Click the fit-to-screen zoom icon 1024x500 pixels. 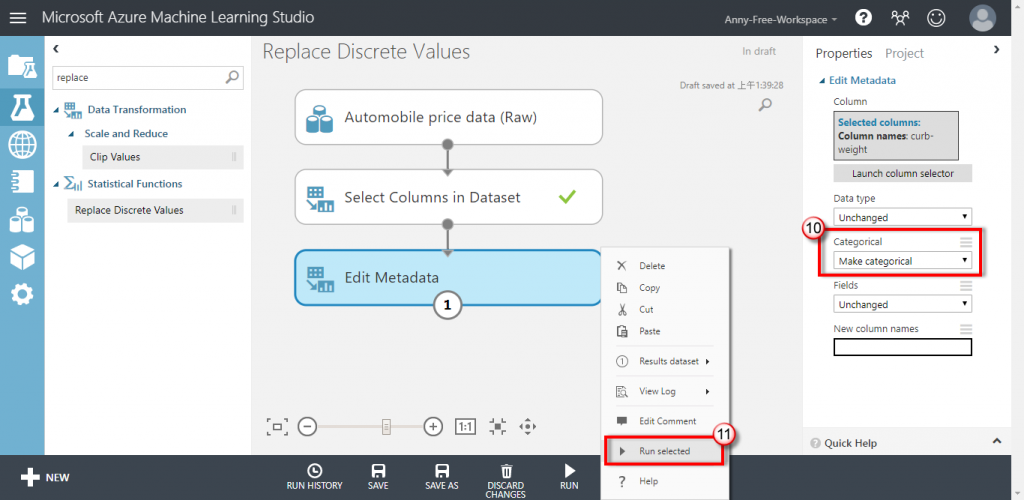point(278,427)
